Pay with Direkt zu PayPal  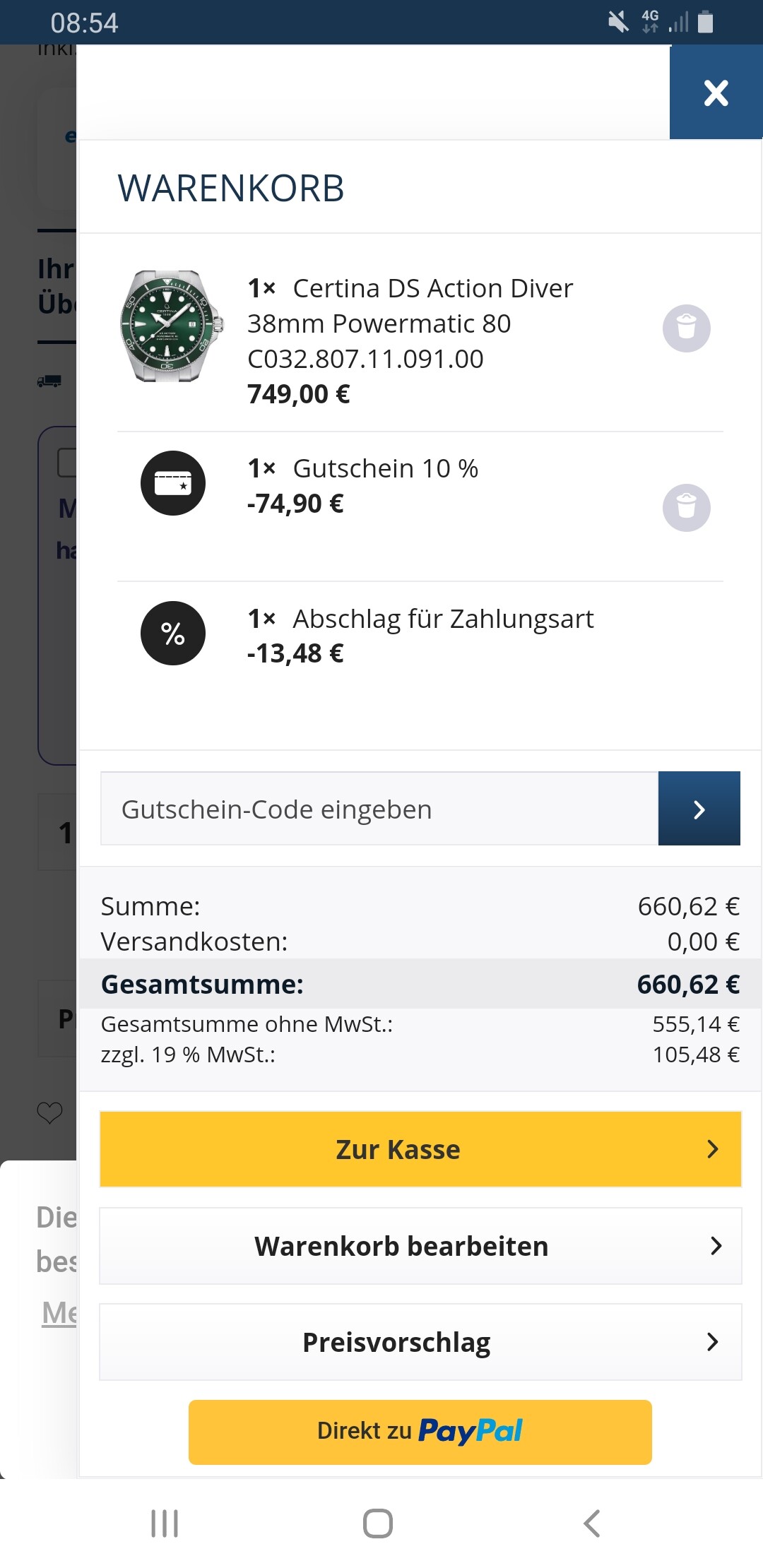[x=420, y=1432]
